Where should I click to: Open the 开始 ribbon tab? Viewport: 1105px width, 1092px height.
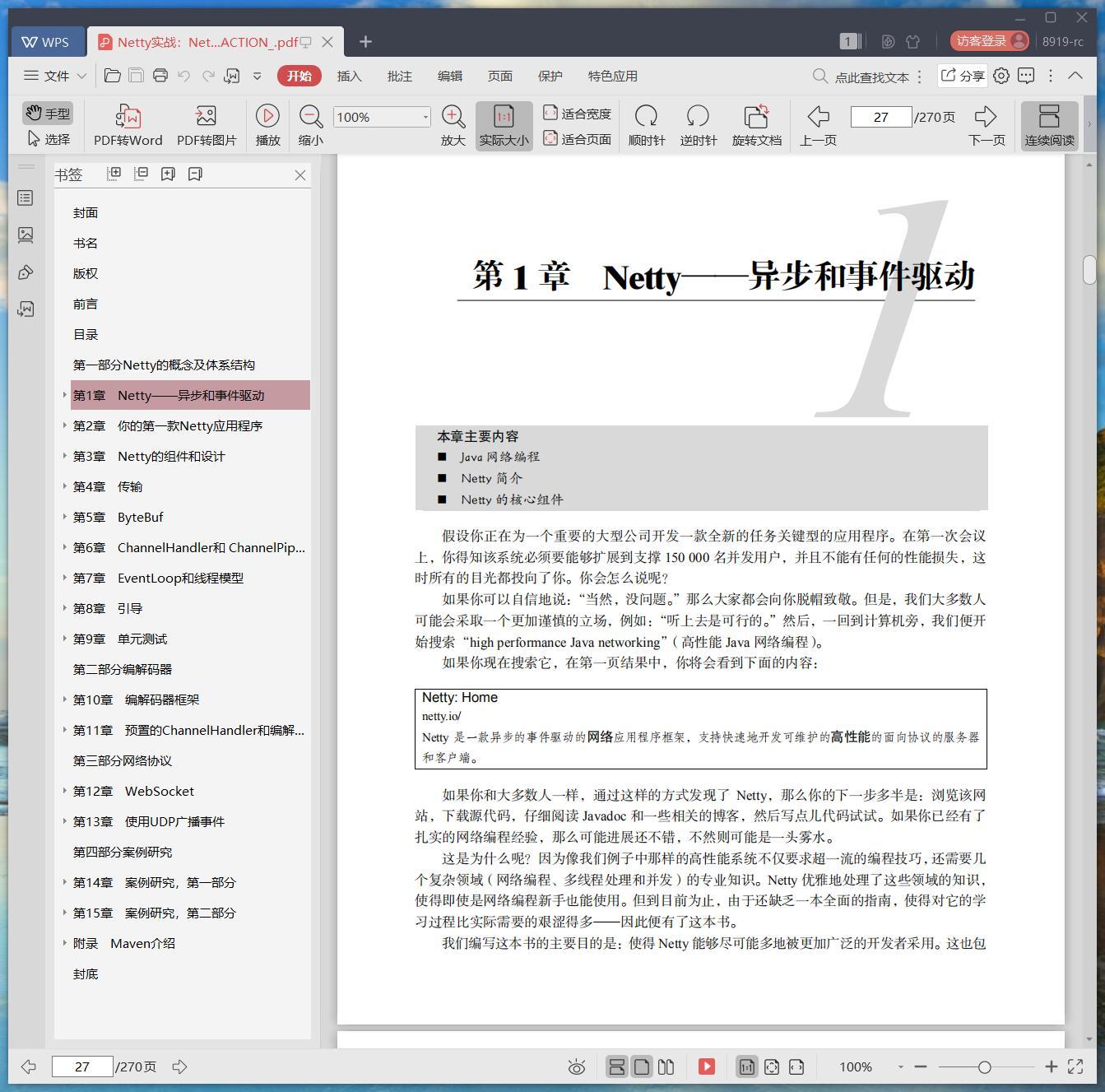(x=299, y=76)
